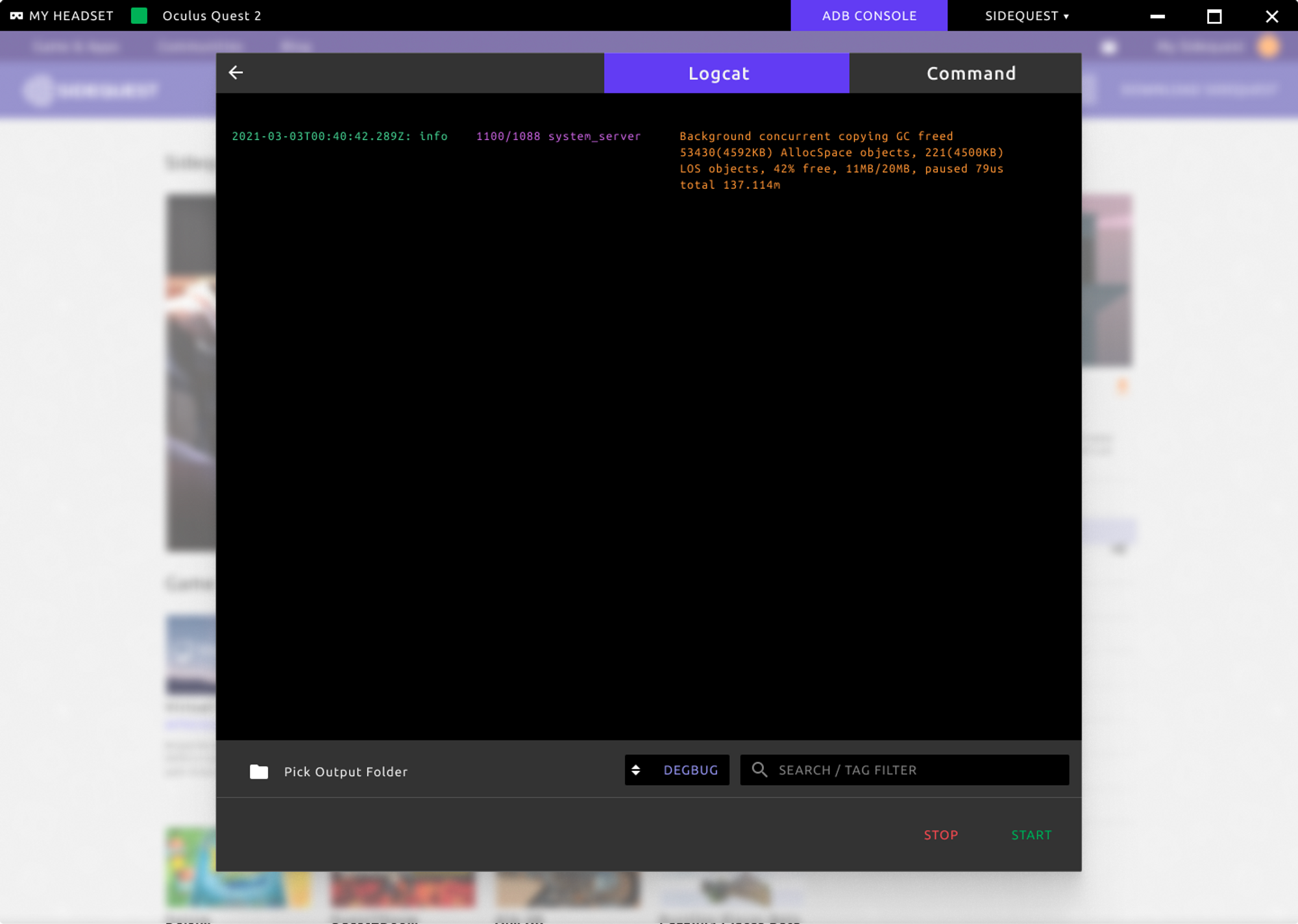Viewport: 1298px width, 924px height.
Task: Open the DEGBUG log level dropdown
Action: point(690,770)
